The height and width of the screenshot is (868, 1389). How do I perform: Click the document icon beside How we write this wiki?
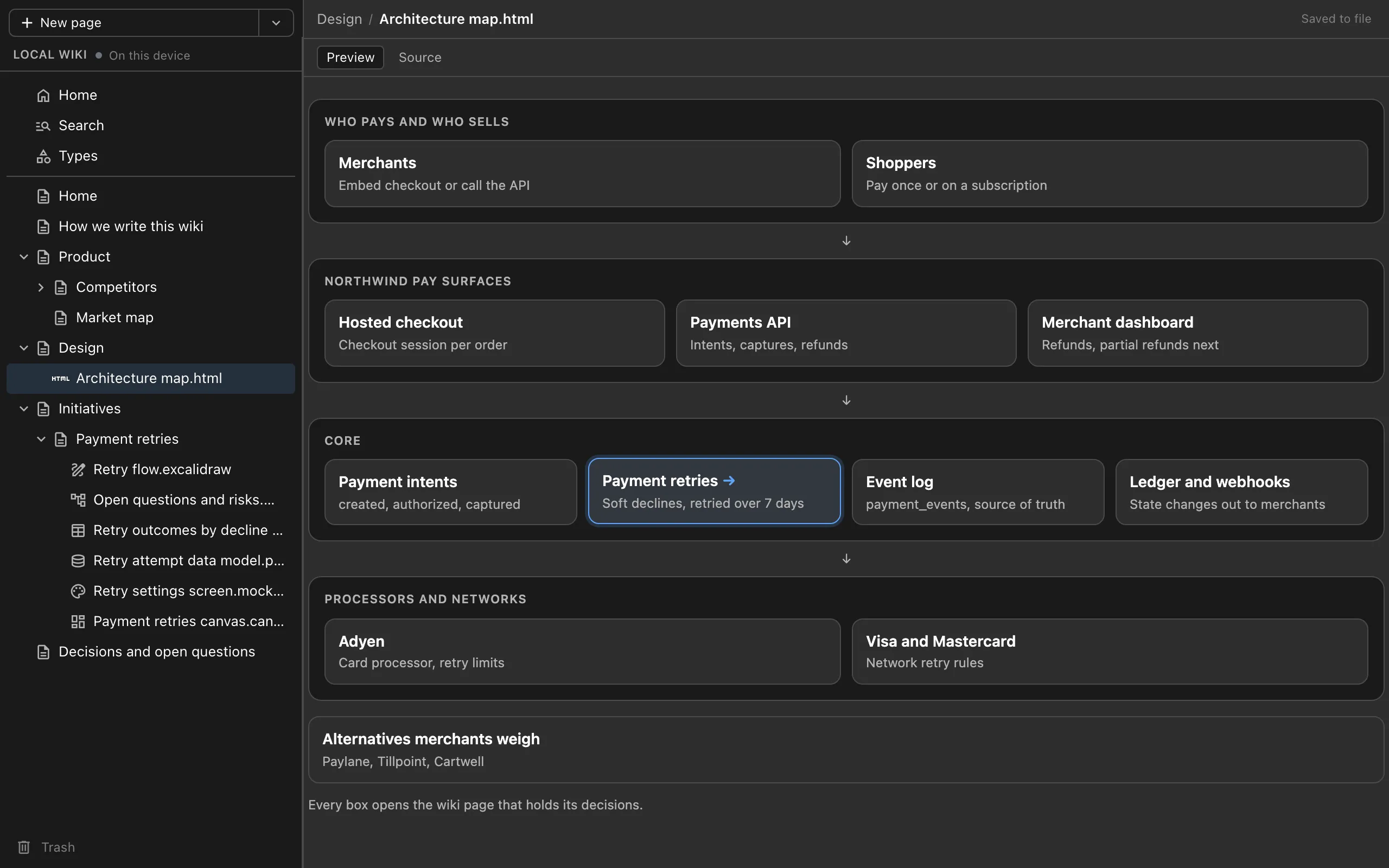(x=43, y=227)
